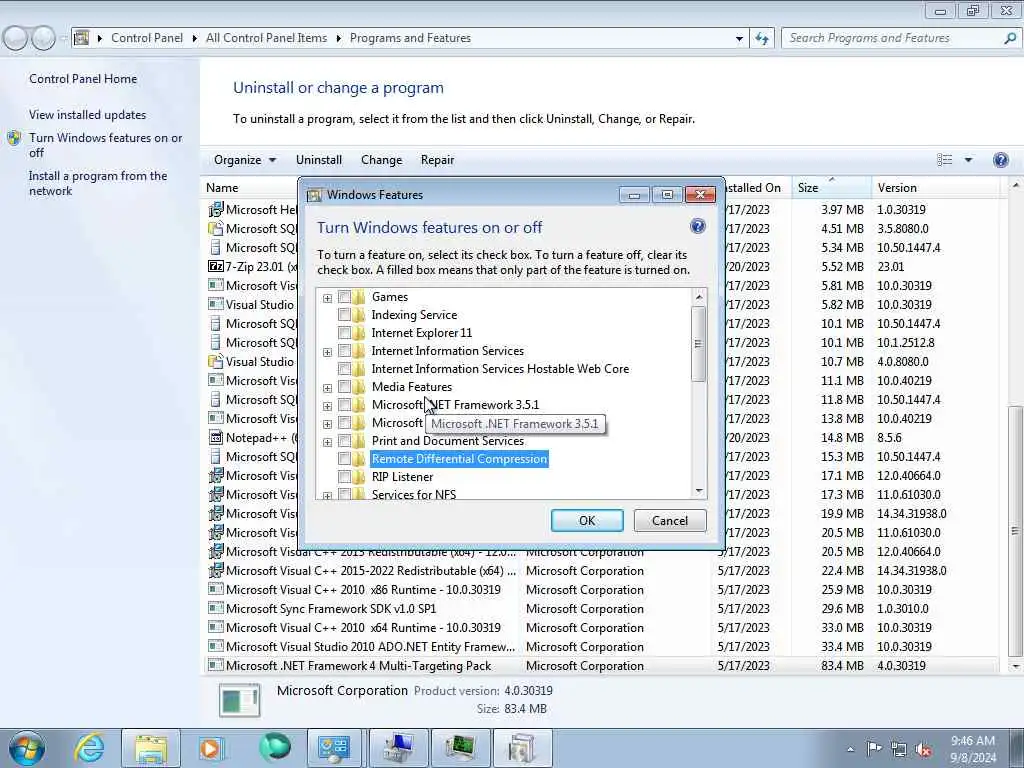1024x768 pixels.
Task: Click arrow after Control Panel breadcrumb
Action: pyautogui.click(x=195, y=39)
